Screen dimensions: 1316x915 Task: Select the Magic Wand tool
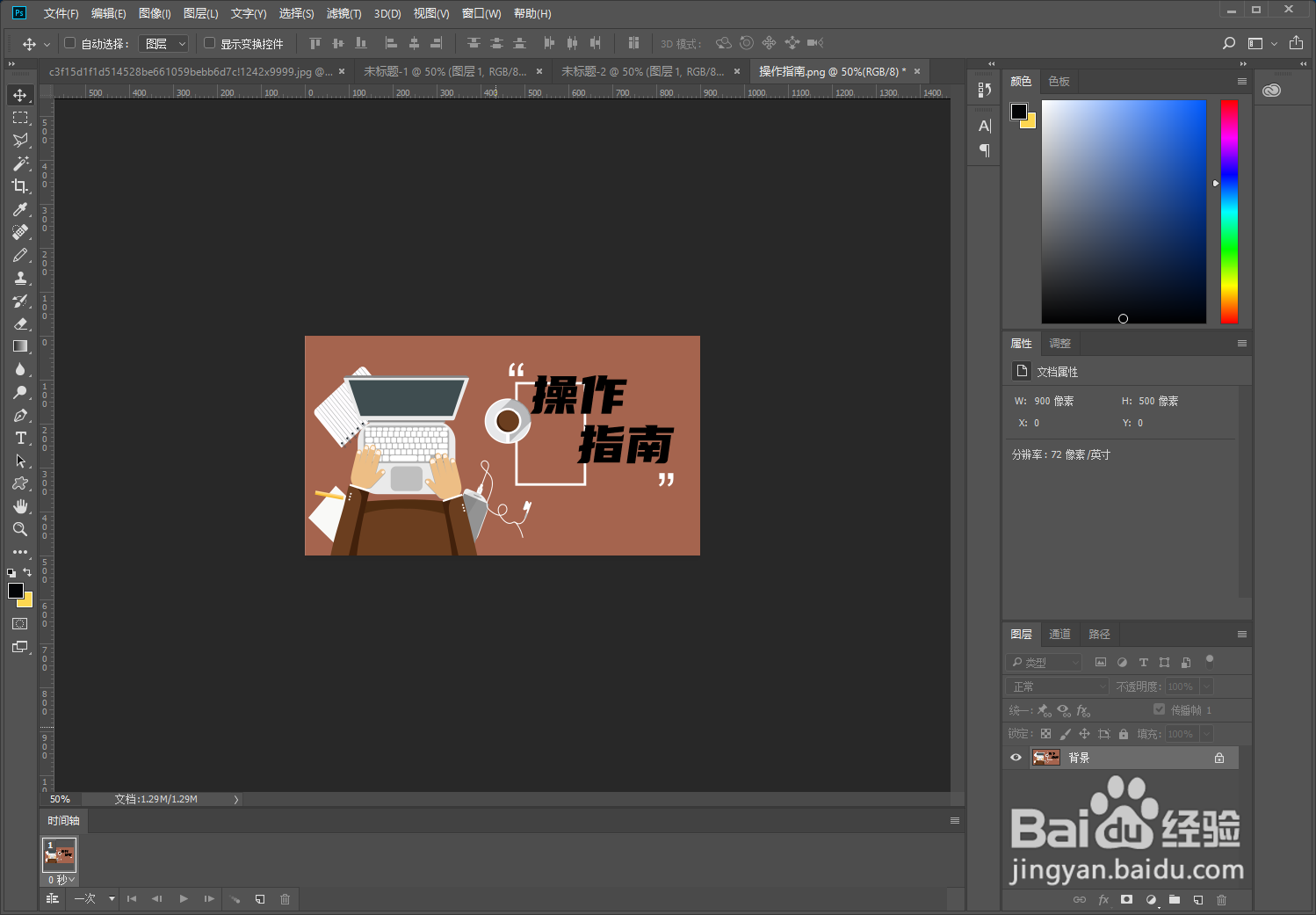20,163
